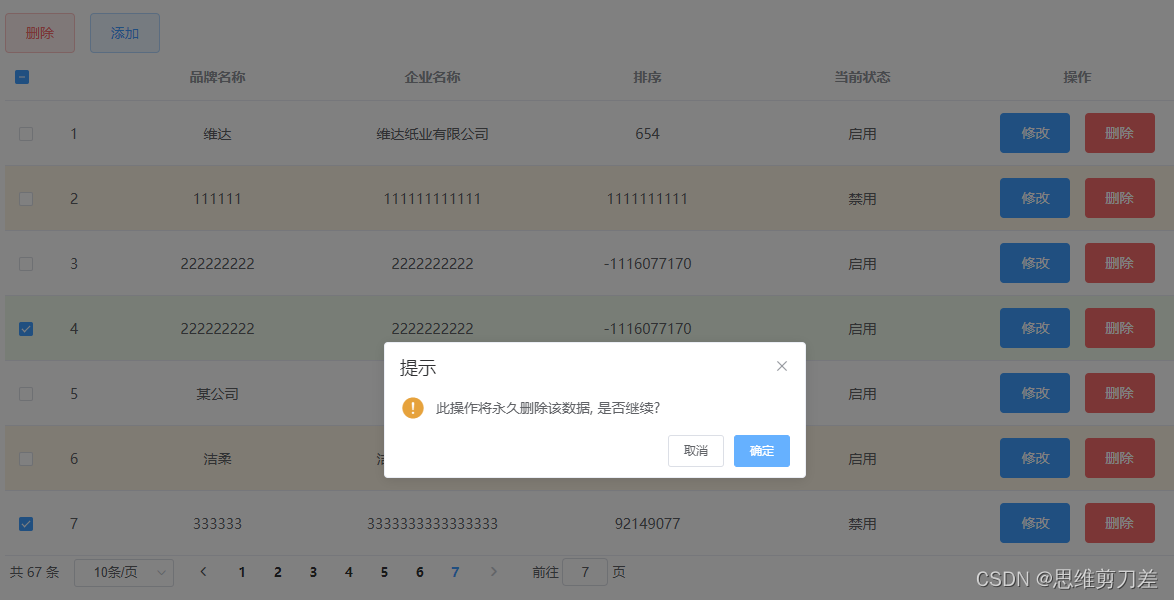
Task: Check the checkbox for row 1 维达
Action: pyautogui.click(x=25, y=133)
